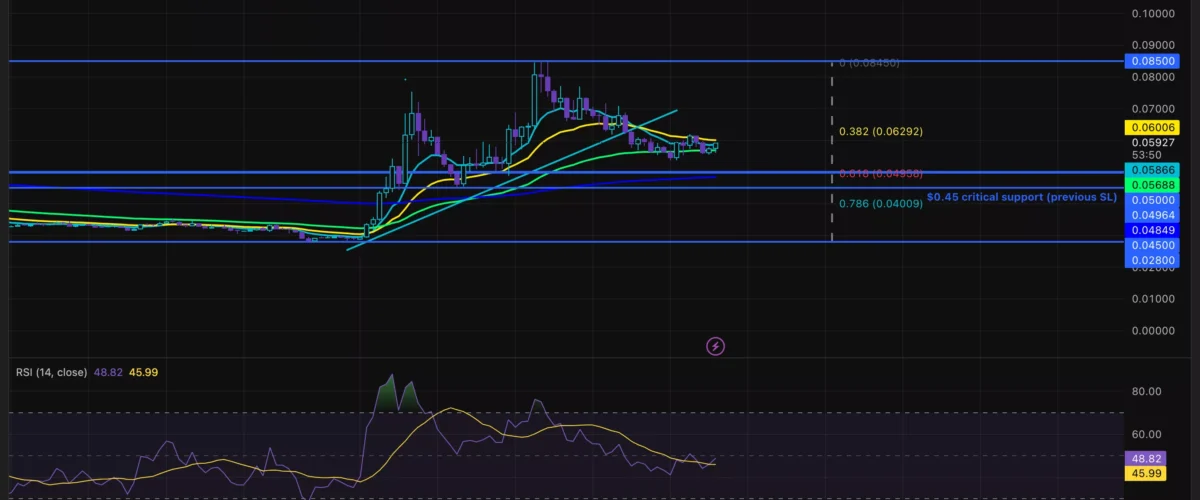Click the 0.04500 horizontal line price label

click(1152, 245)
